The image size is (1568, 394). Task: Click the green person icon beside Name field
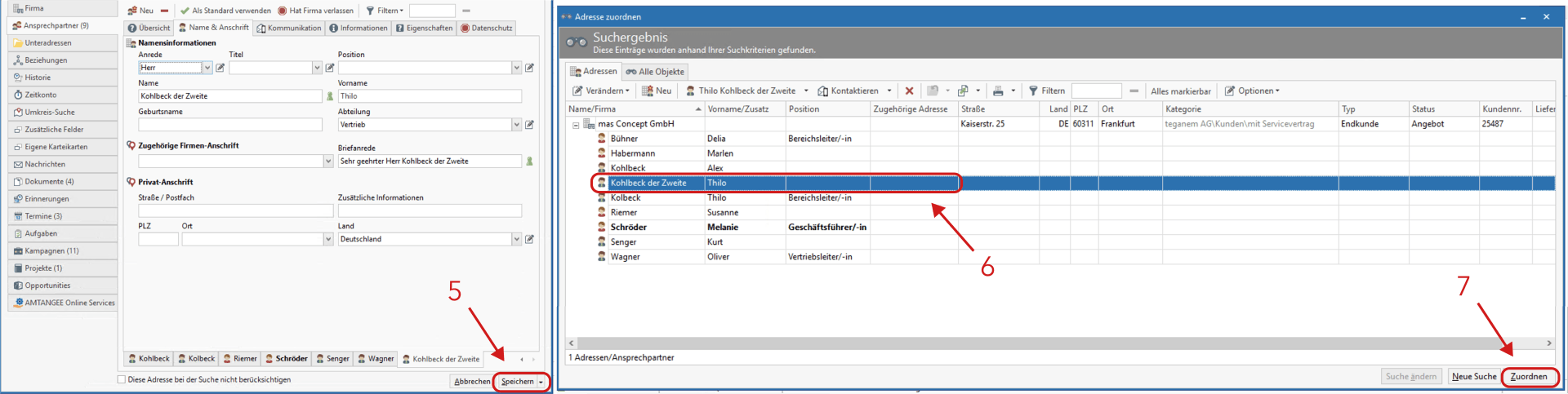[330, 96]
